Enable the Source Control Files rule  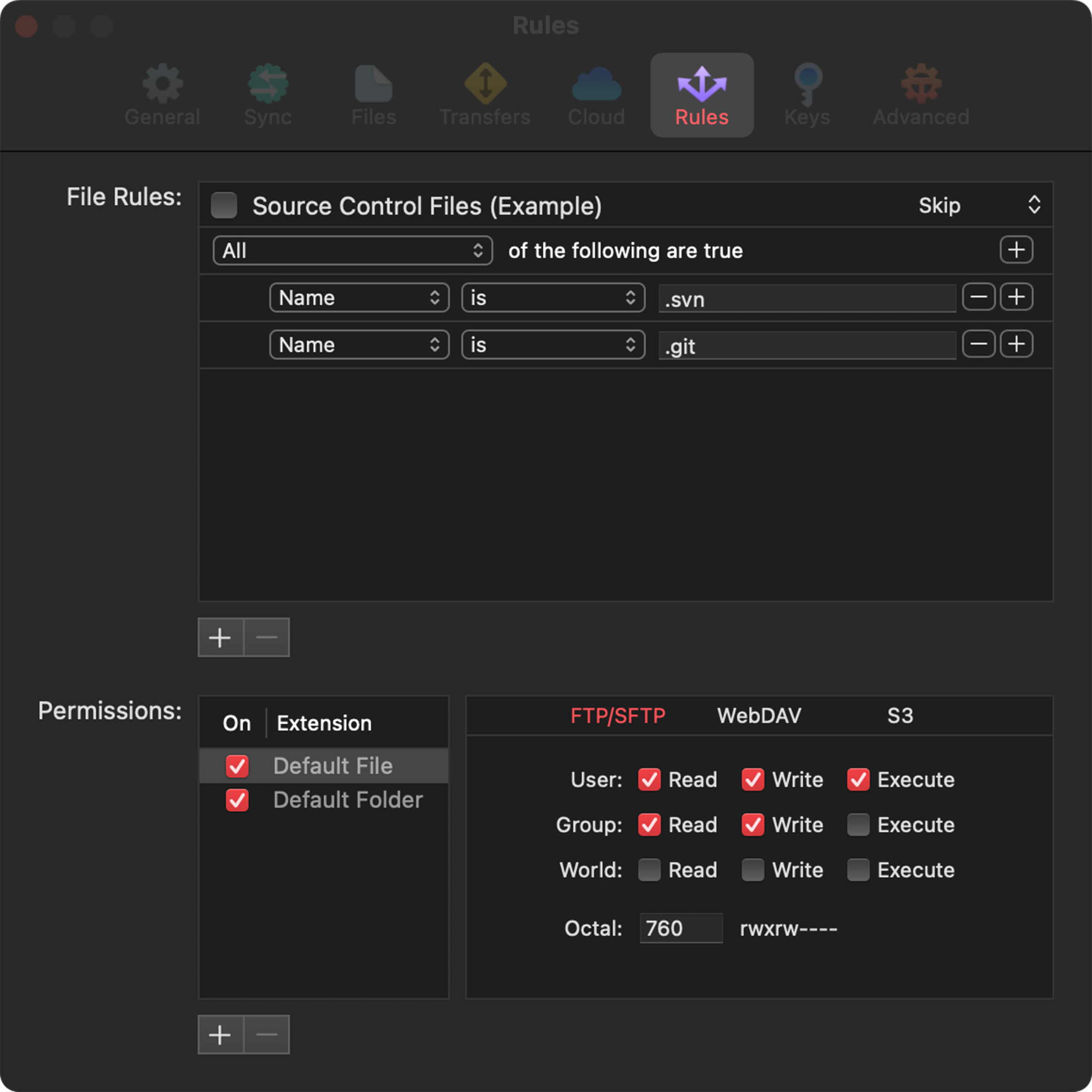(x=224, y=206)
